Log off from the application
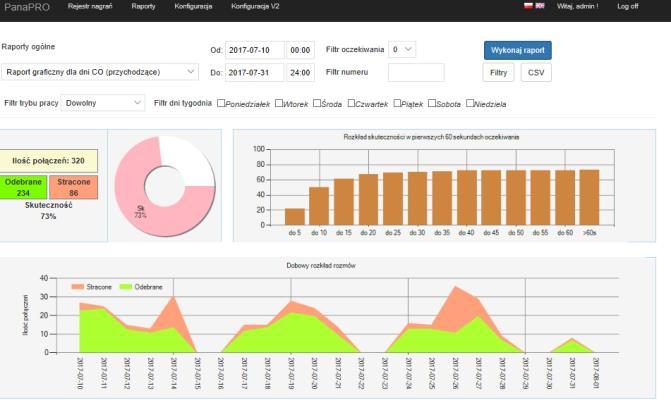671x405 pixels. (627, 6)
